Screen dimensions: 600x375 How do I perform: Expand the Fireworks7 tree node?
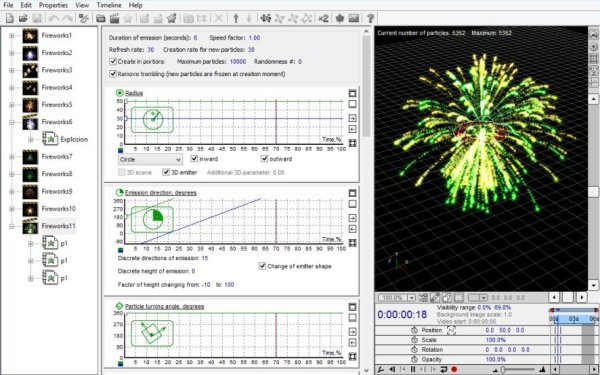pos(11,157)
